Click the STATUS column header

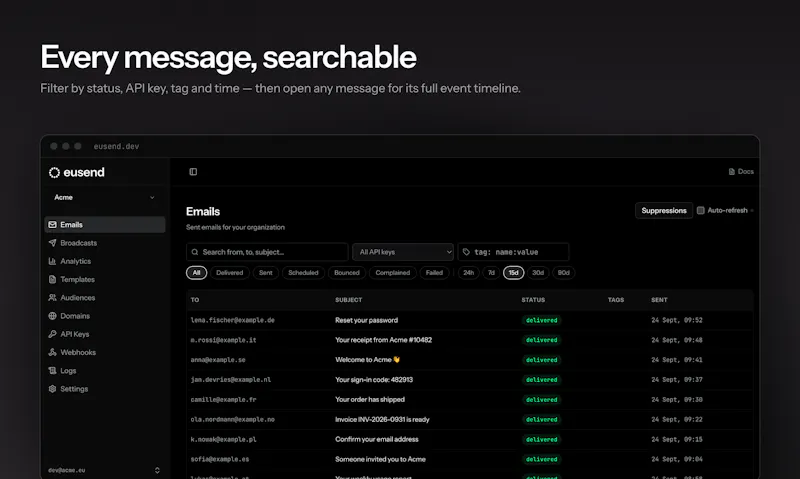click(533, 300)
